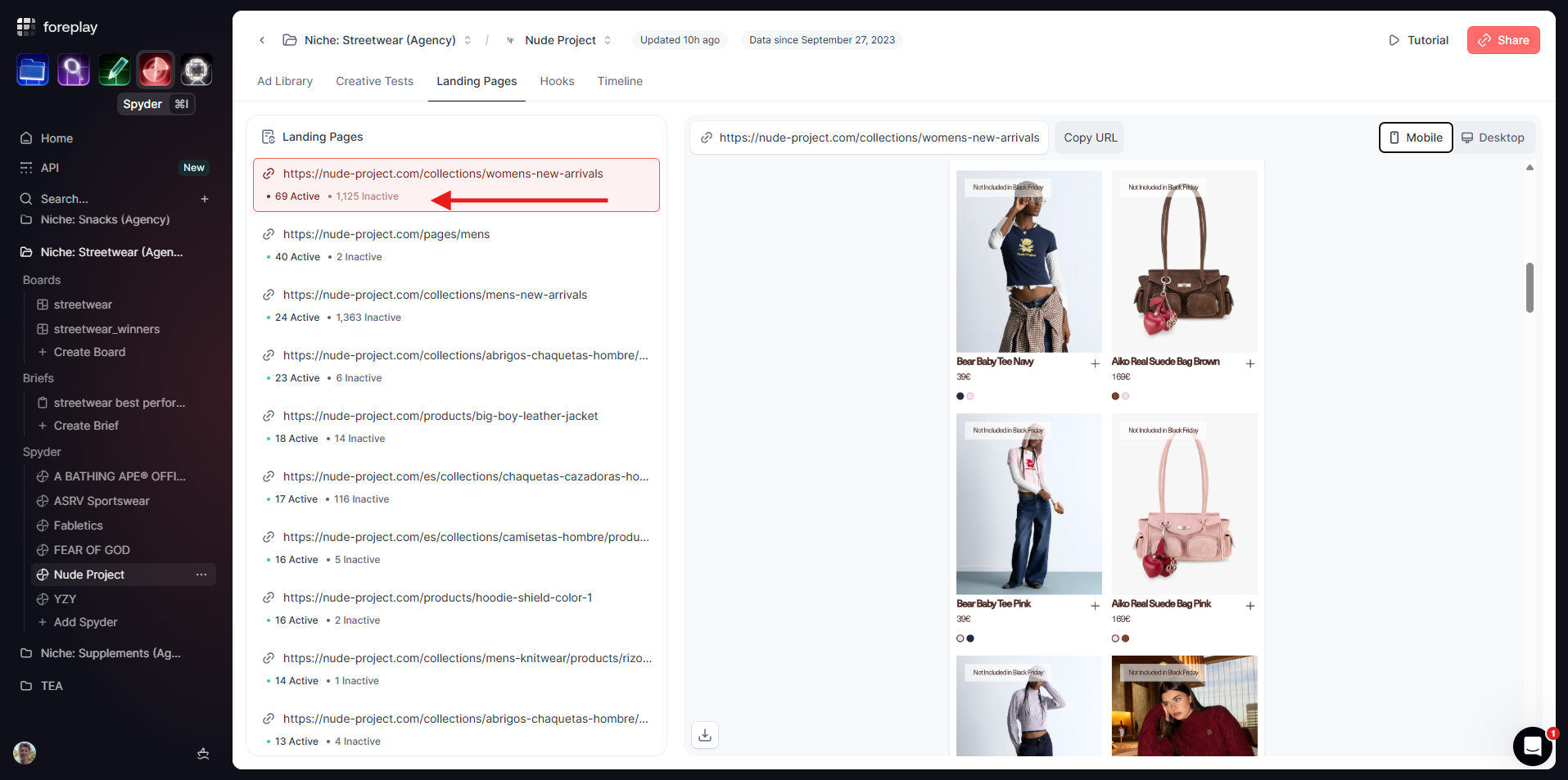Click scroll up arrow in preview

click(x=1530, y=168)
